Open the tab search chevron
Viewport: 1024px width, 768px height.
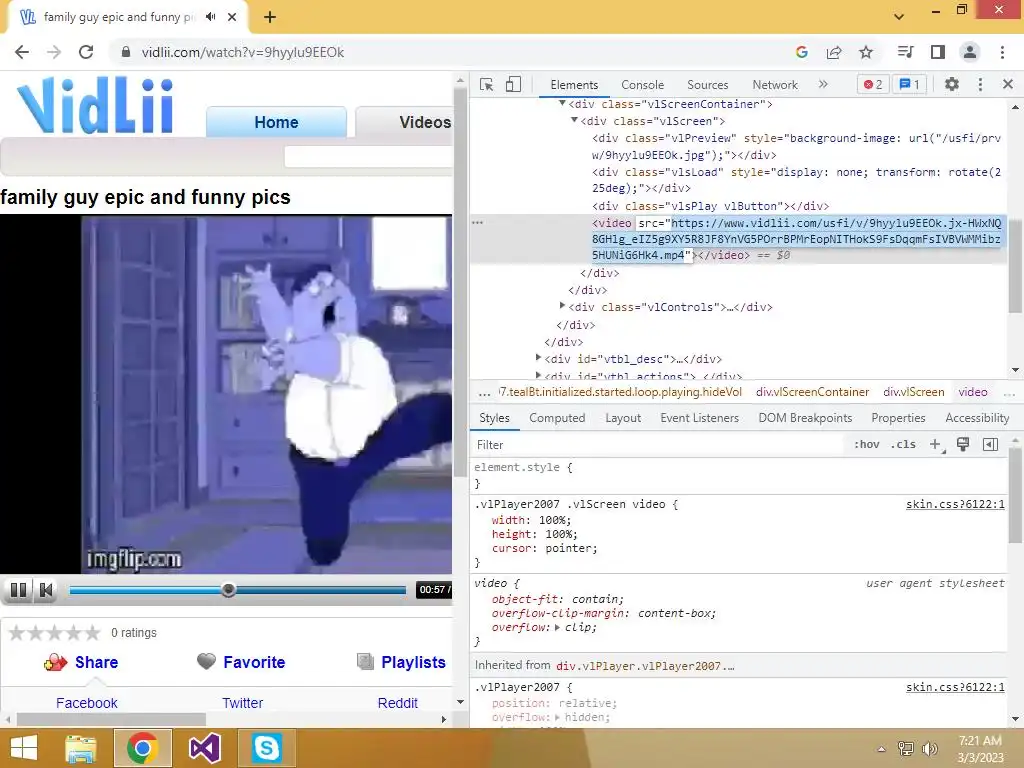pos(899,17)
